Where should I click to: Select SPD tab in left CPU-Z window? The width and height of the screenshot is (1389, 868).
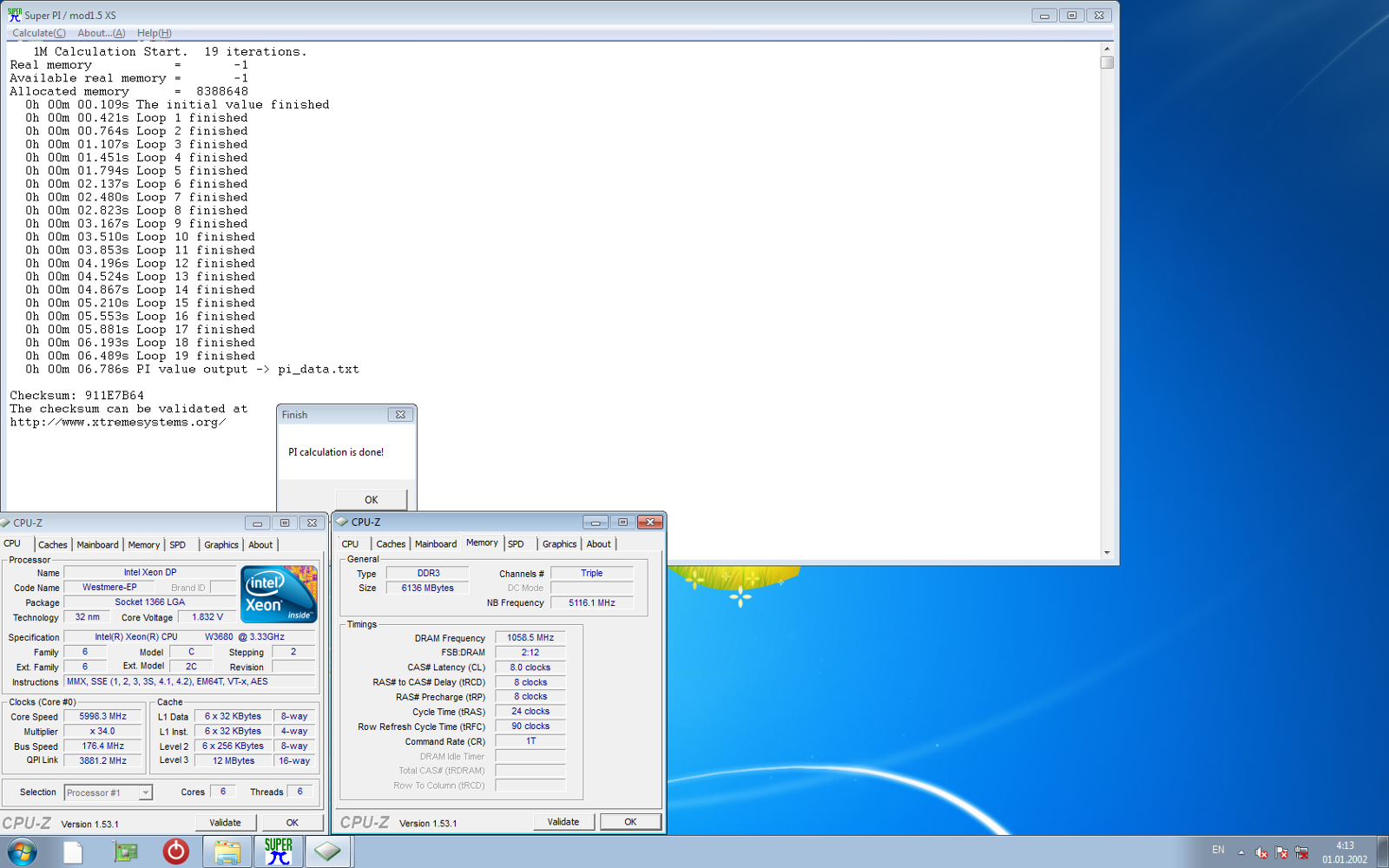coord(178,544)
